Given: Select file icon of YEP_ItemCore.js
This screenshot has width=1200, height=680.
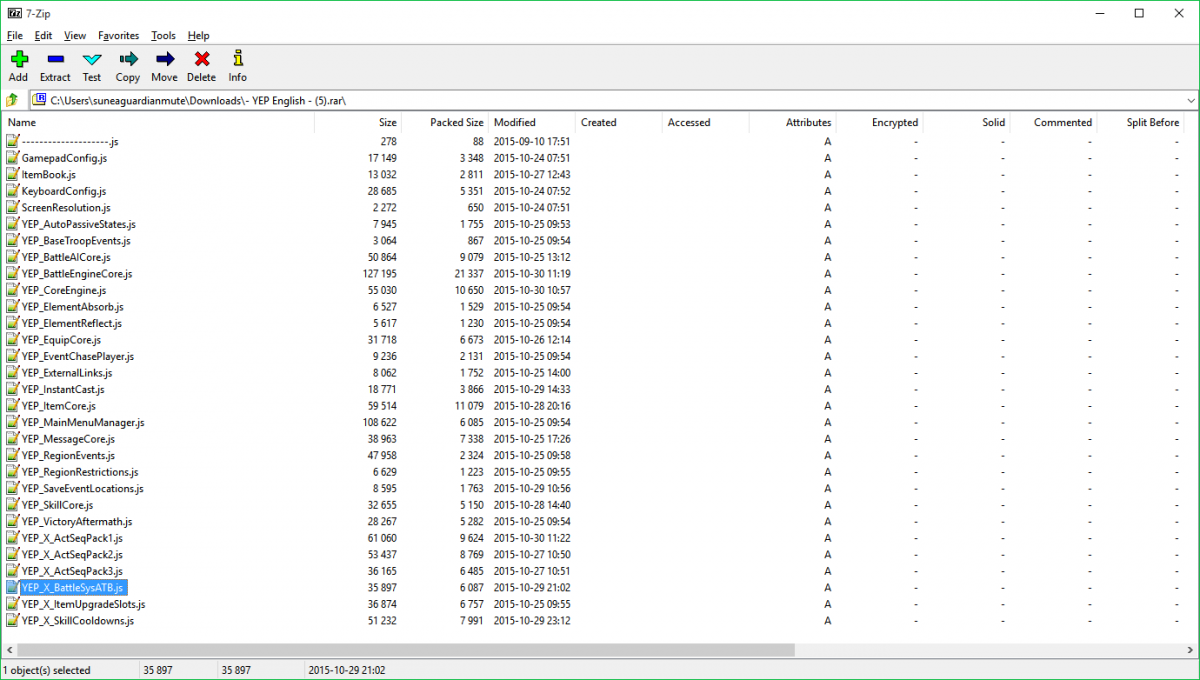Looking at the screenshot, I should [12, 405].
